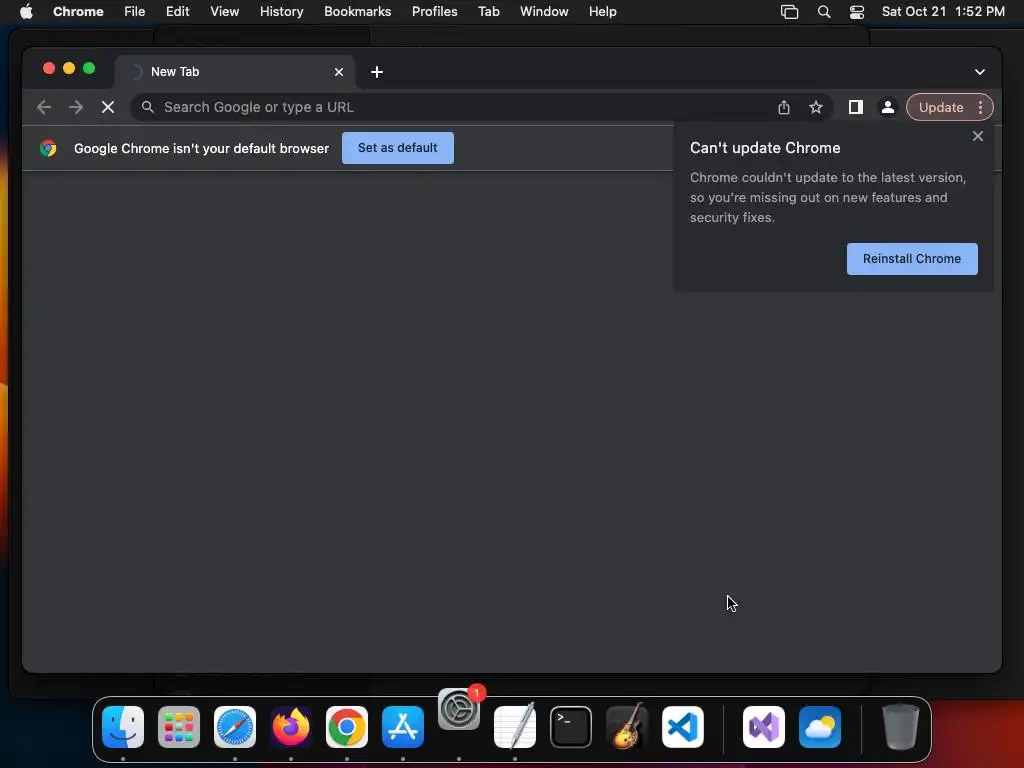The width and height of the screenshot is (1024, 768).
Task: Click the date and time display
Action: pos(943,12)
